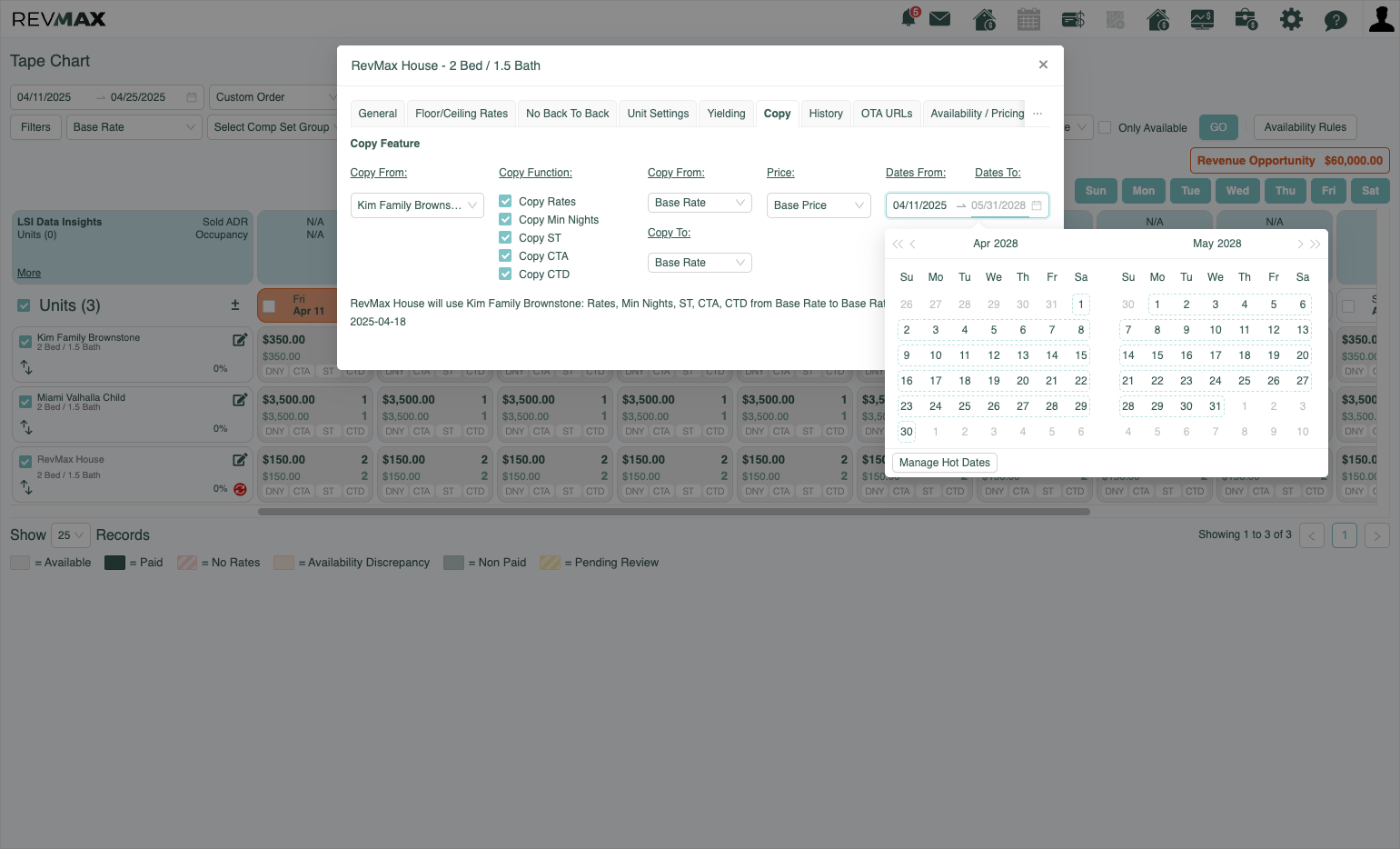Toggle the Copy CTA checkbox
This screenshot has width=1400, height=849.
tap(505, 255)
